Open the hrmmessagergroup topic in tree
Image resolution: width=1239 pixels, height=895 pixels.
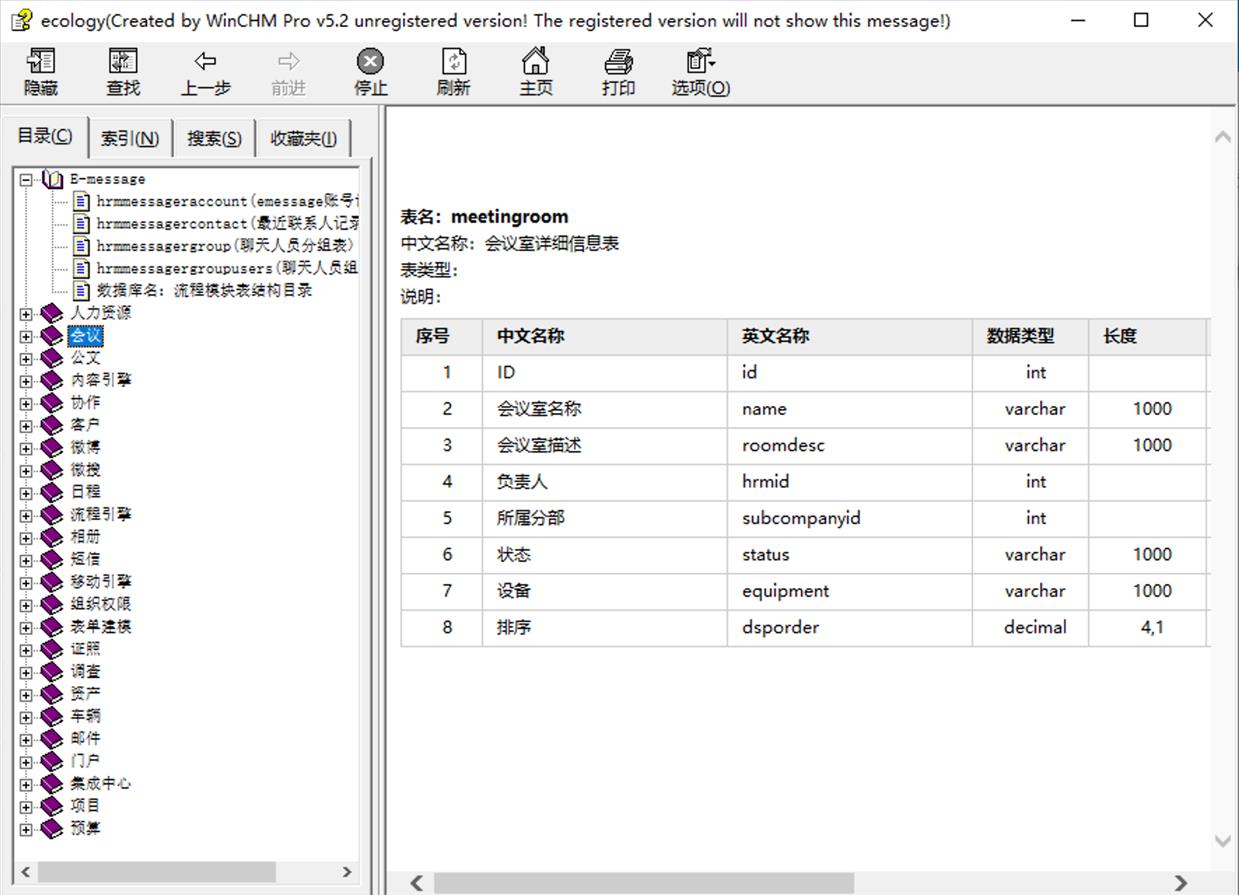(x=224, y=246)
